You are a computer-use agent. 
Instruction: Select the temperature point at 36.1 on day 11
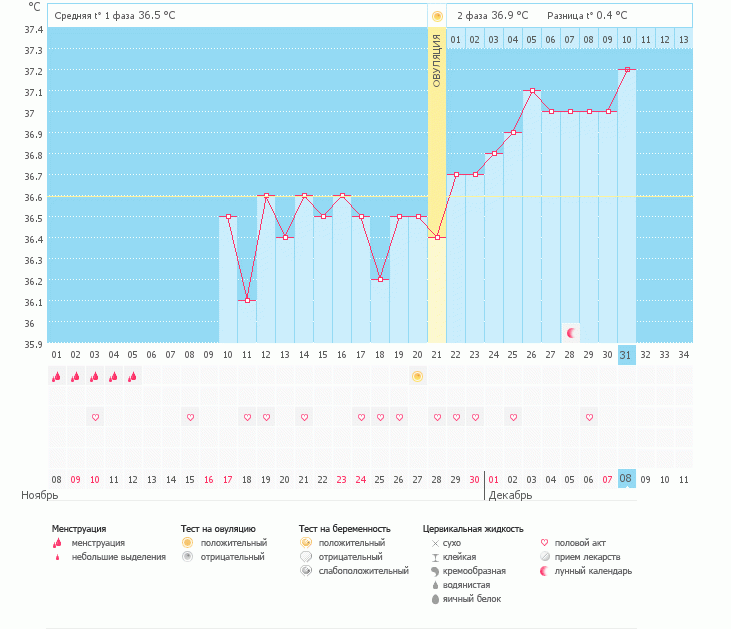pos(247,300)
